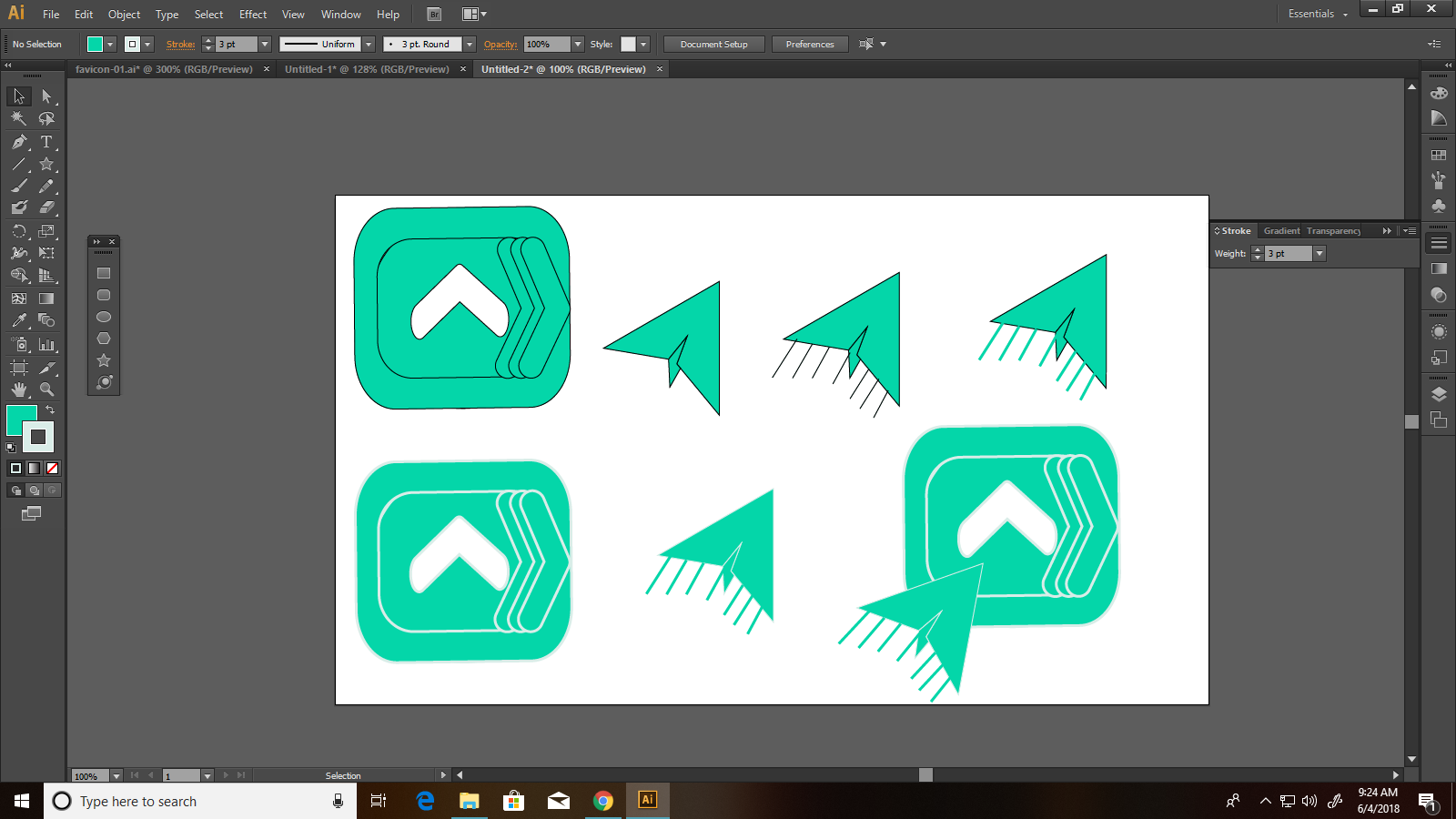
Task: Choose the Hand tool
Action: [19, 389]
